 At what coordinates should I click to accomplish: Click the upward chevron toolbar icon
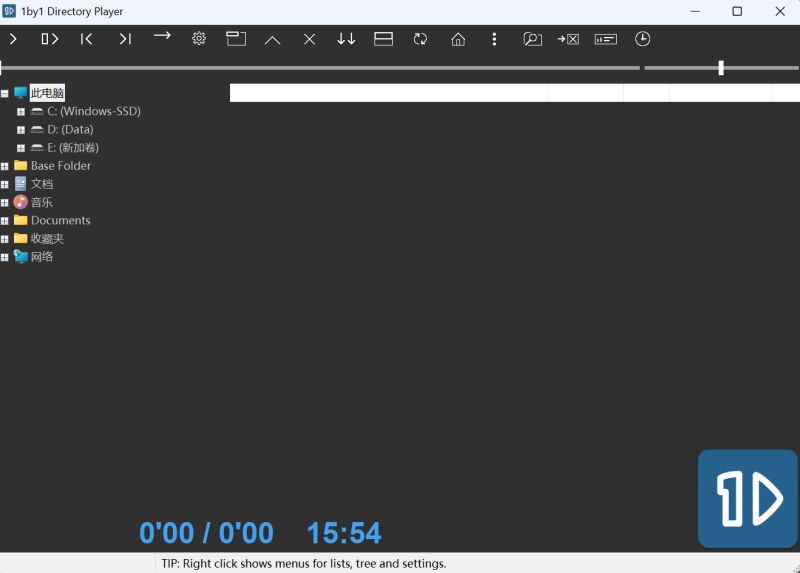click(272, 40)
